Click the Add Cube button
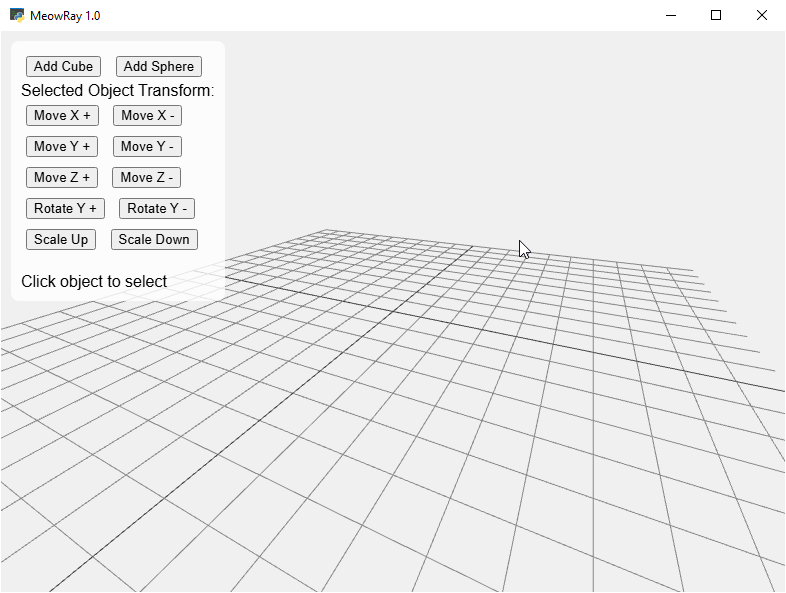Viewport: 786px width, 593px height. (x=63, y=67)
